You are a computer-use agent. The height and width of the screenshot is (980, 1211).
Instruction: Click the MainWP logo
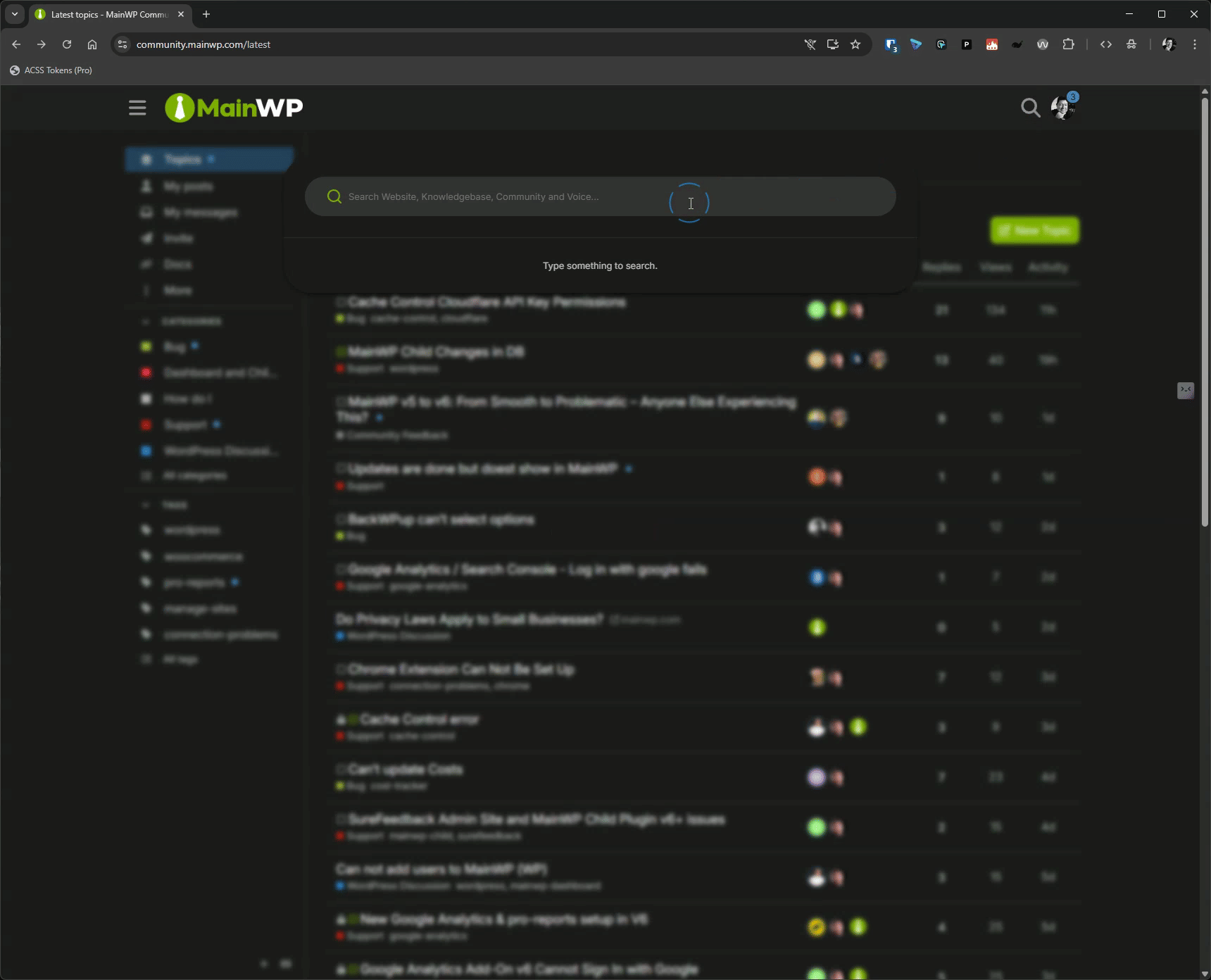[x=234, y=108]
